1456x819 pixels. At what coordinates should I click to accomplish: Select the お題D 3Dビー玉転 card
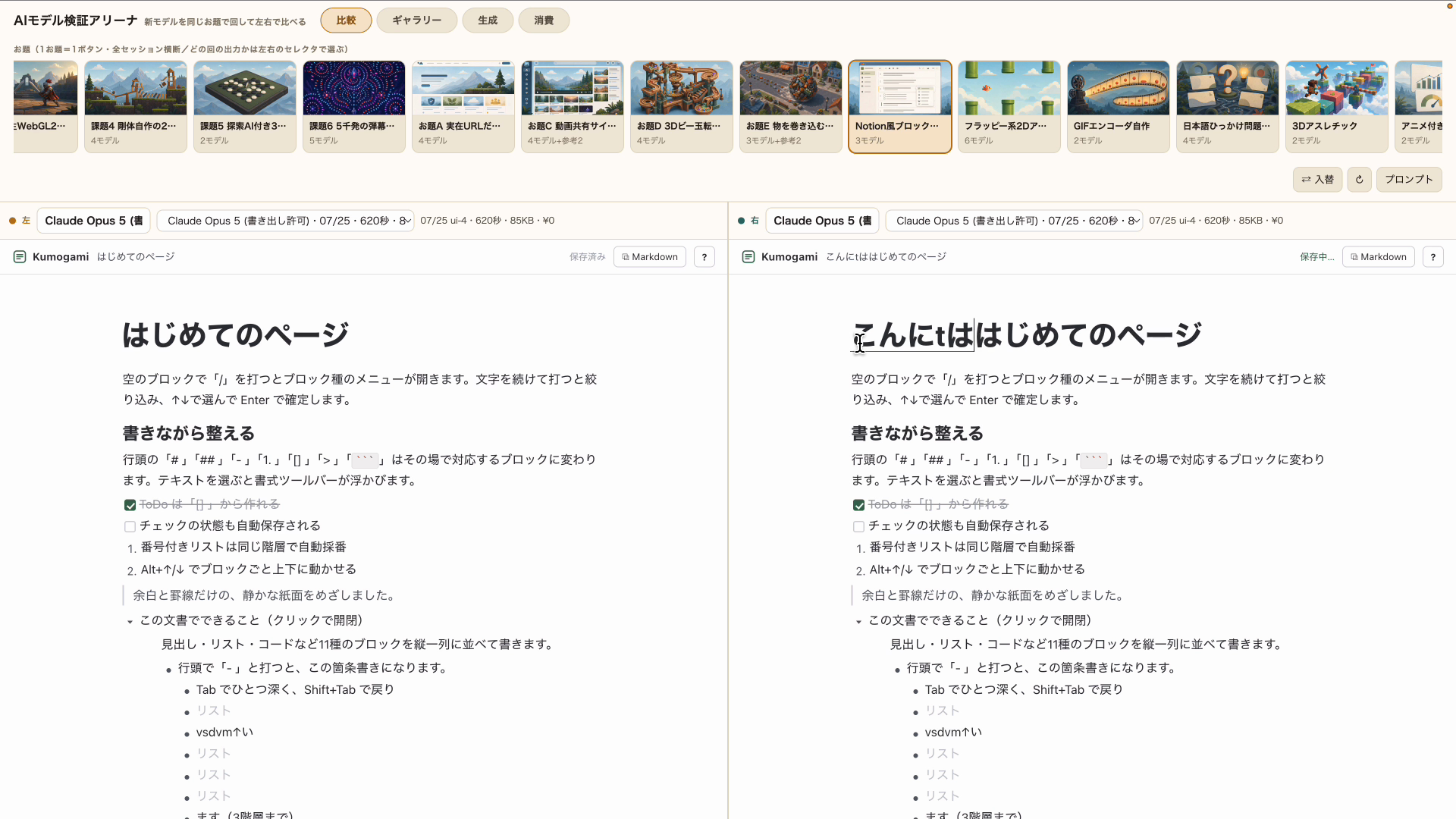pyautogui.click(x=682, y=107)
